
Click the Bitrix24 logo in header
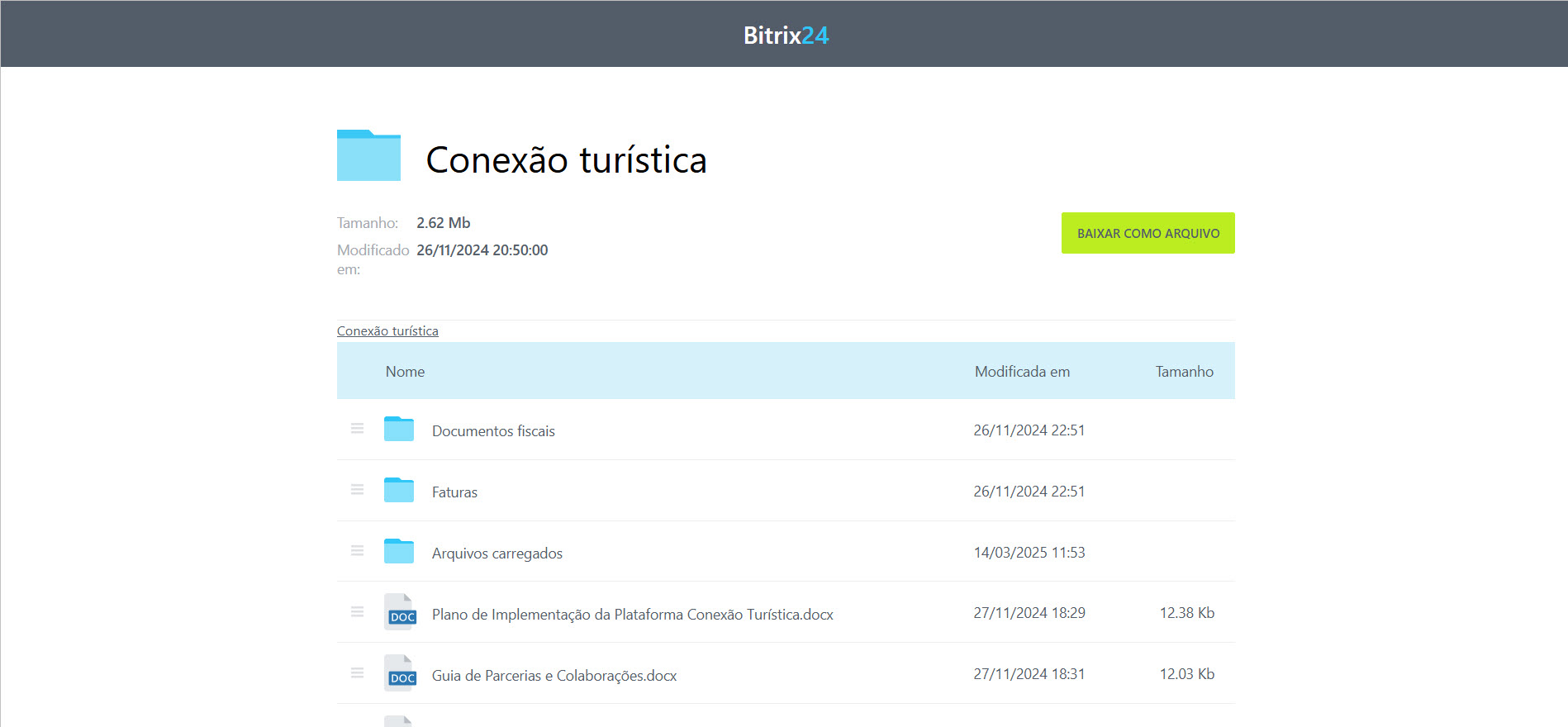(785, 36)
